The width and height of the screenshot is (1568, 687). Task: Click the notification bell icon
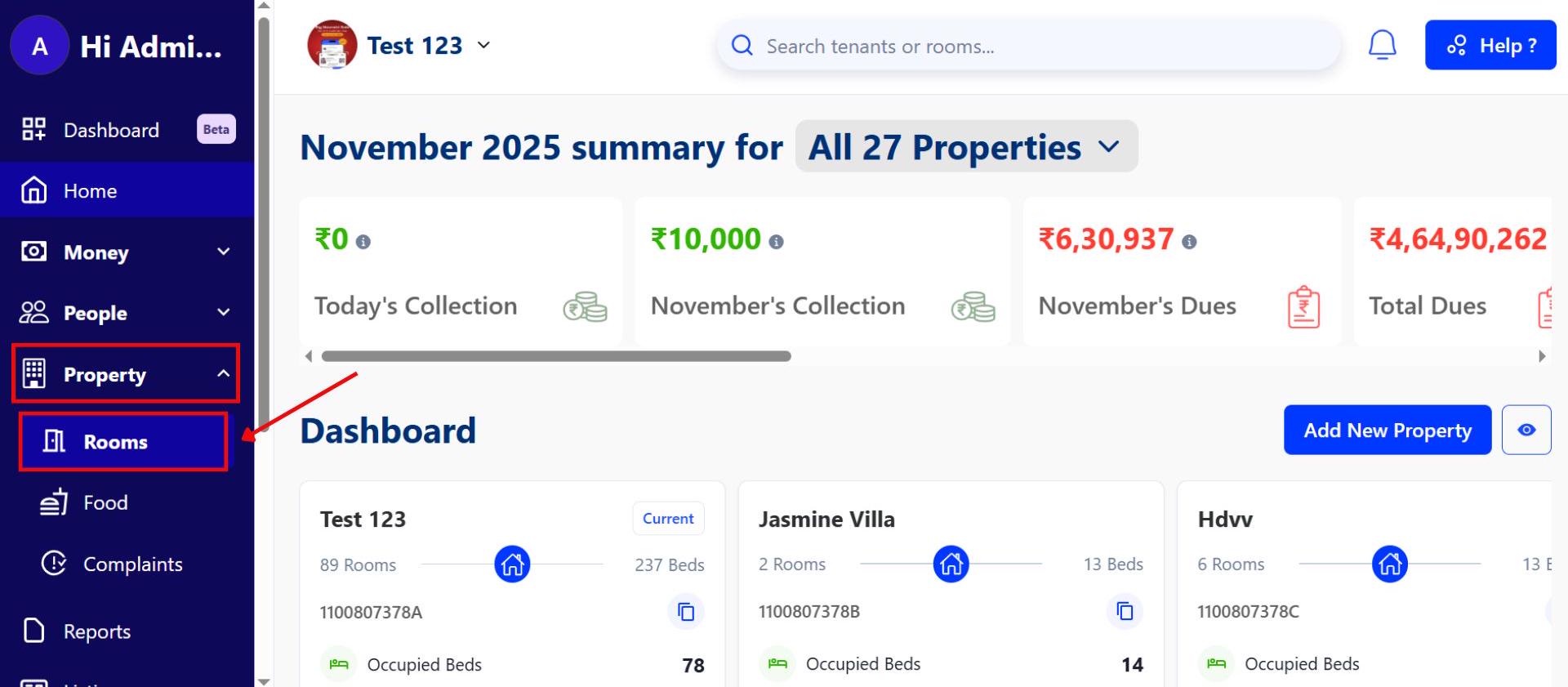[1382, 45]
